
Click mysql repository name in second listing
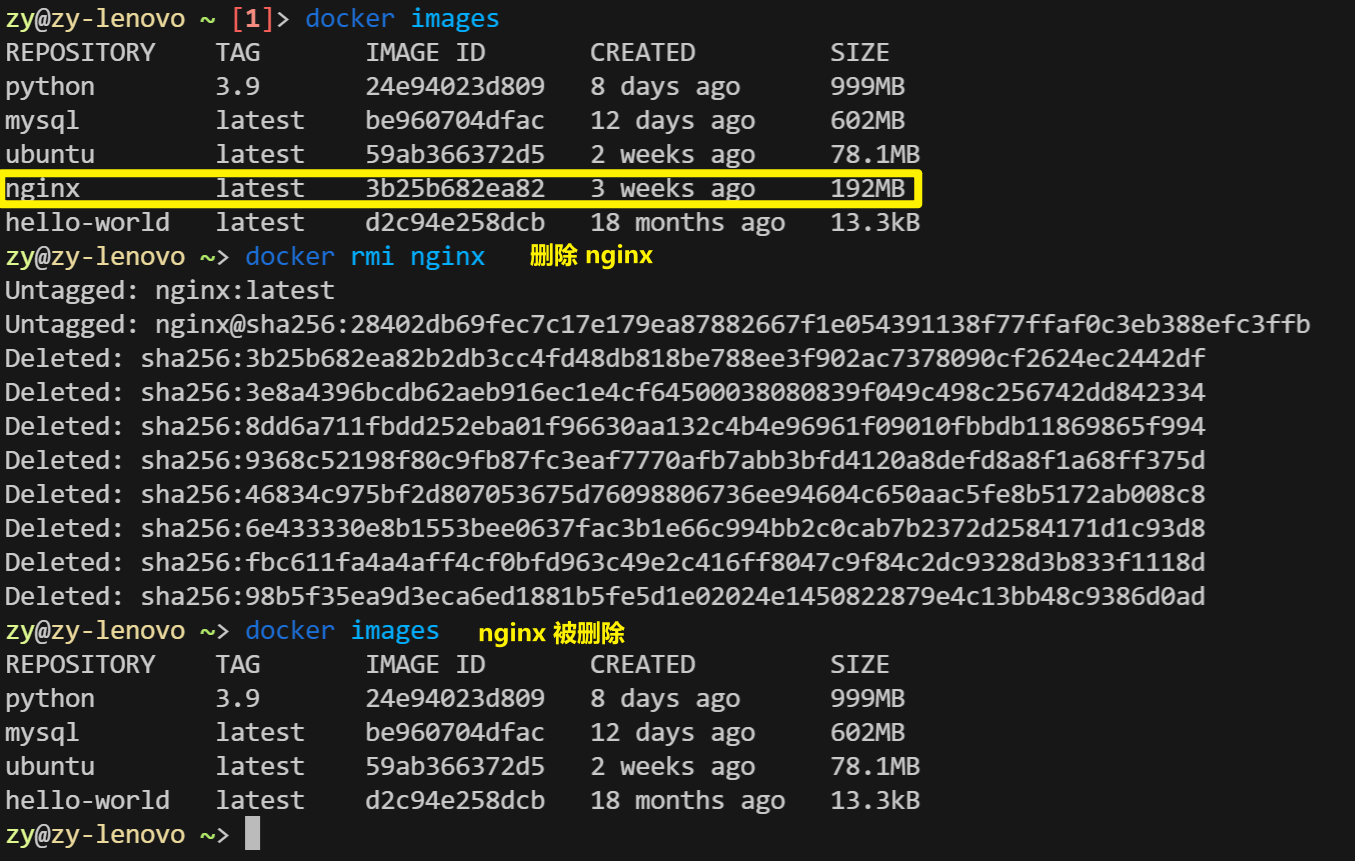[42, 732]
